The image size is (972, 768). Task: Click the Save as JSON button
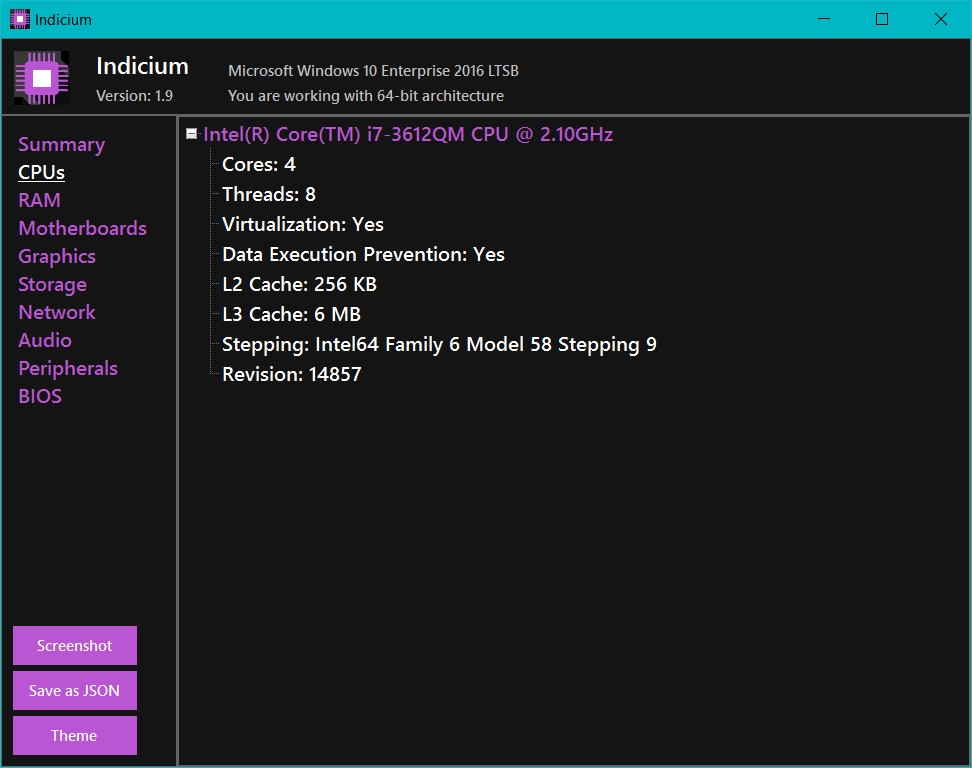coord(75,691)
